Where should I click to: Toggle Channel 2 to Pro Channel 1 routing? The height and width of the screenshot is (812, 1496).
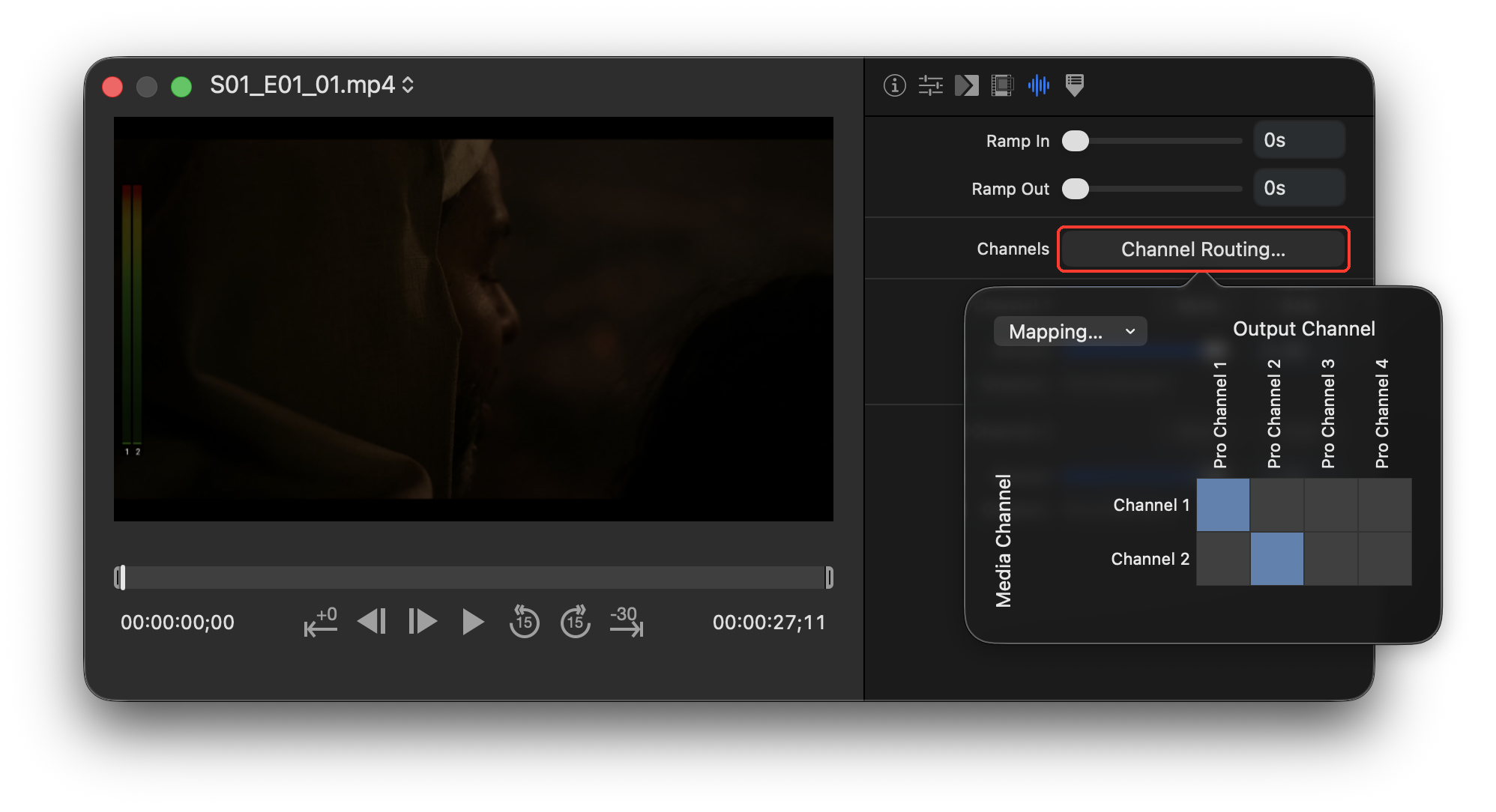pyautogui.click(x=1223, y=559)
